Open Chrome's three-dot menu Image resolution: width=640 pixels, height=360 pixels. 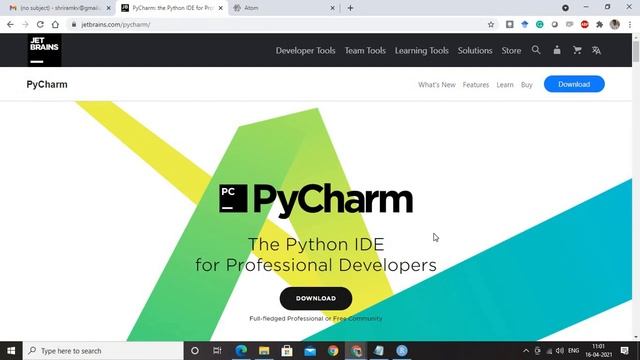pos(630,24)
